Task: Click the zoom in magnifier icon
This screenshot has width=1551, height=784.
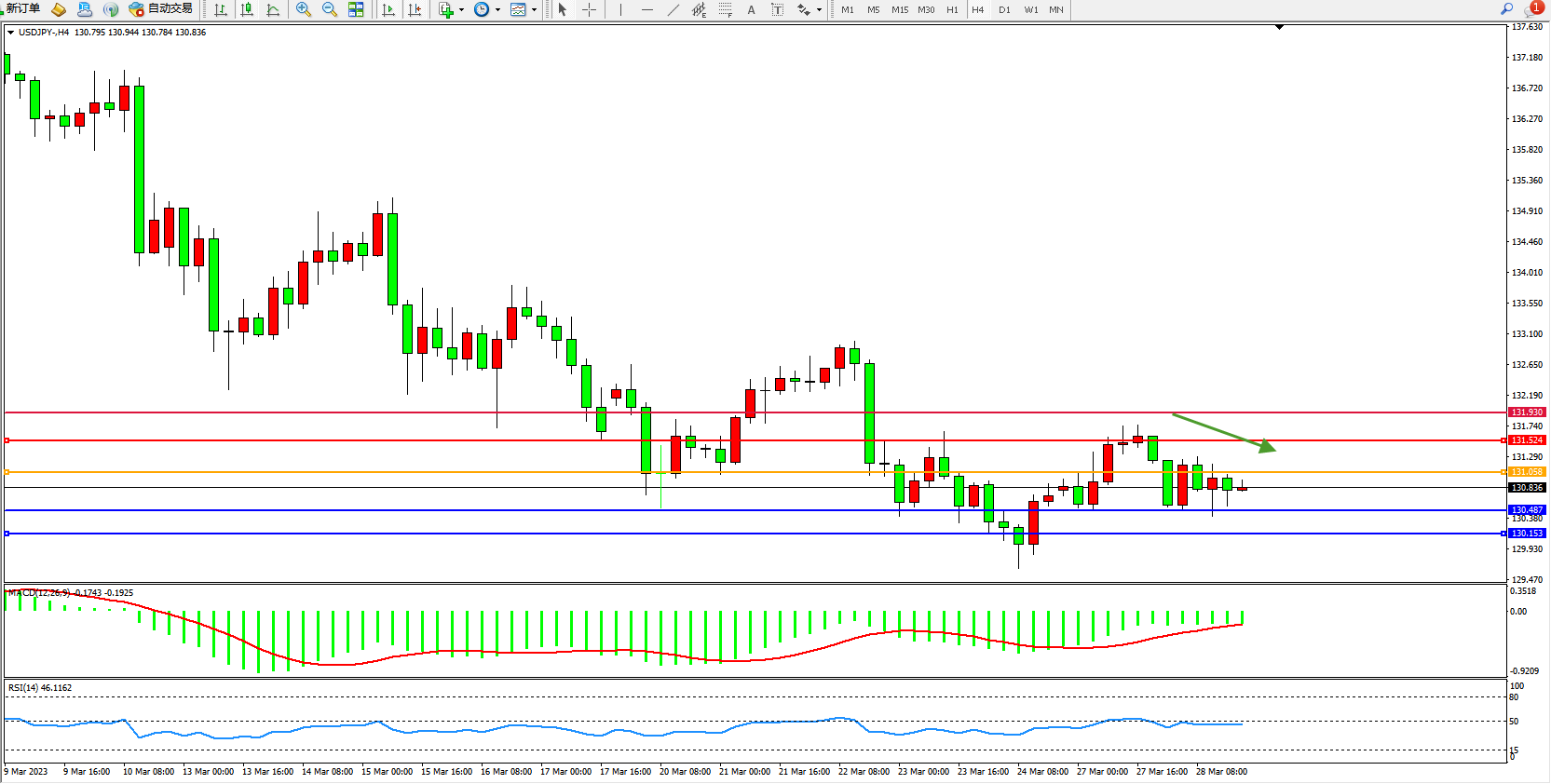Action: tap(304, 9)
